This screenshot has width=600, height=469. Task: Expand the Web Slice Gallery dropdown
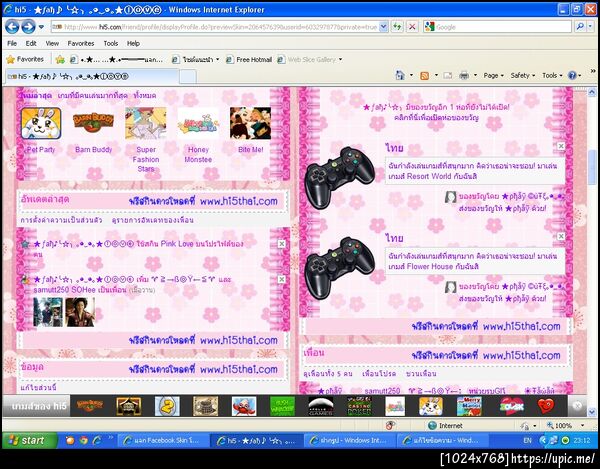(340, 60)
